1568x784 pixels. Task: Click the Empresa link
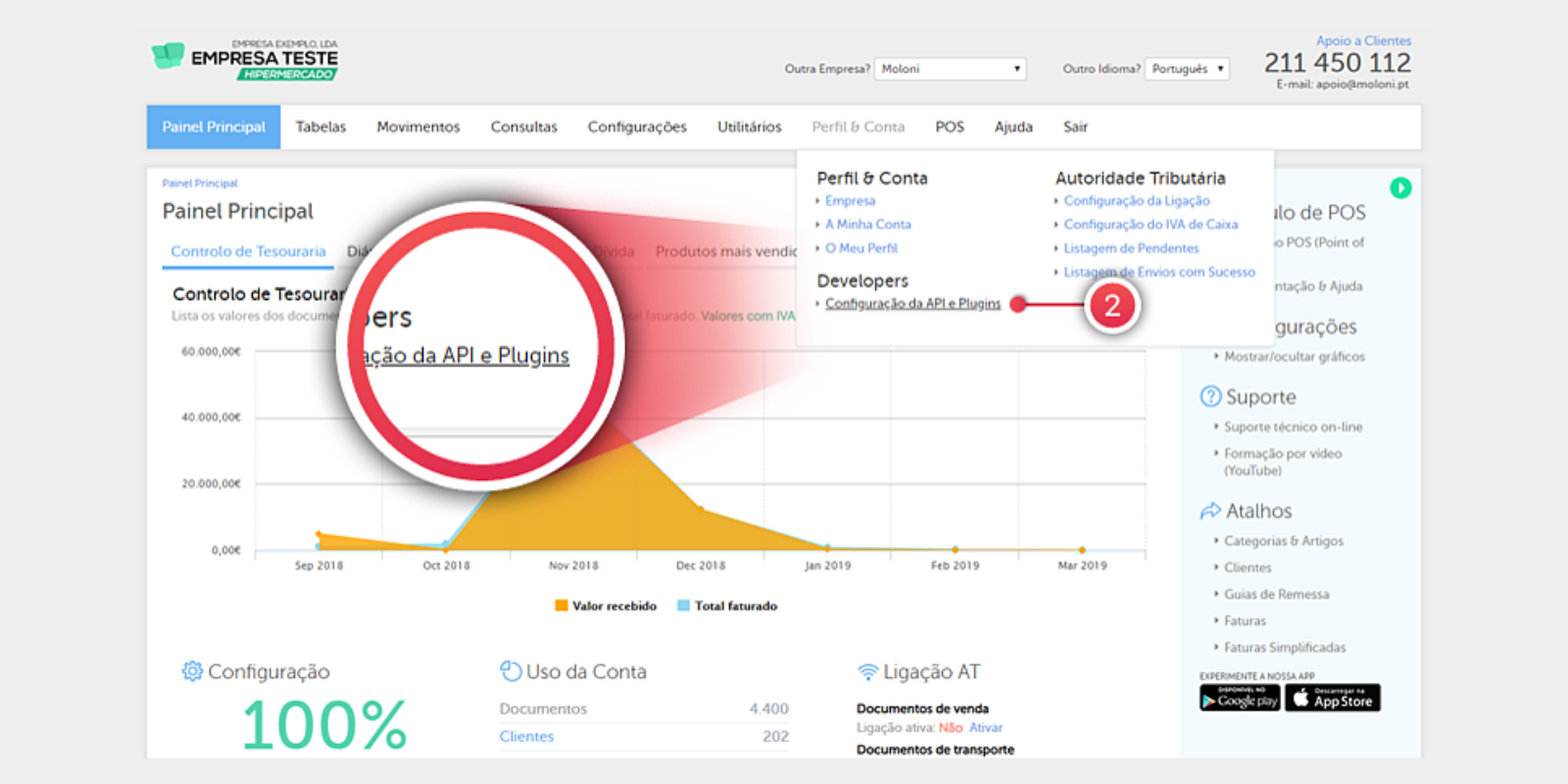point(851,201)
